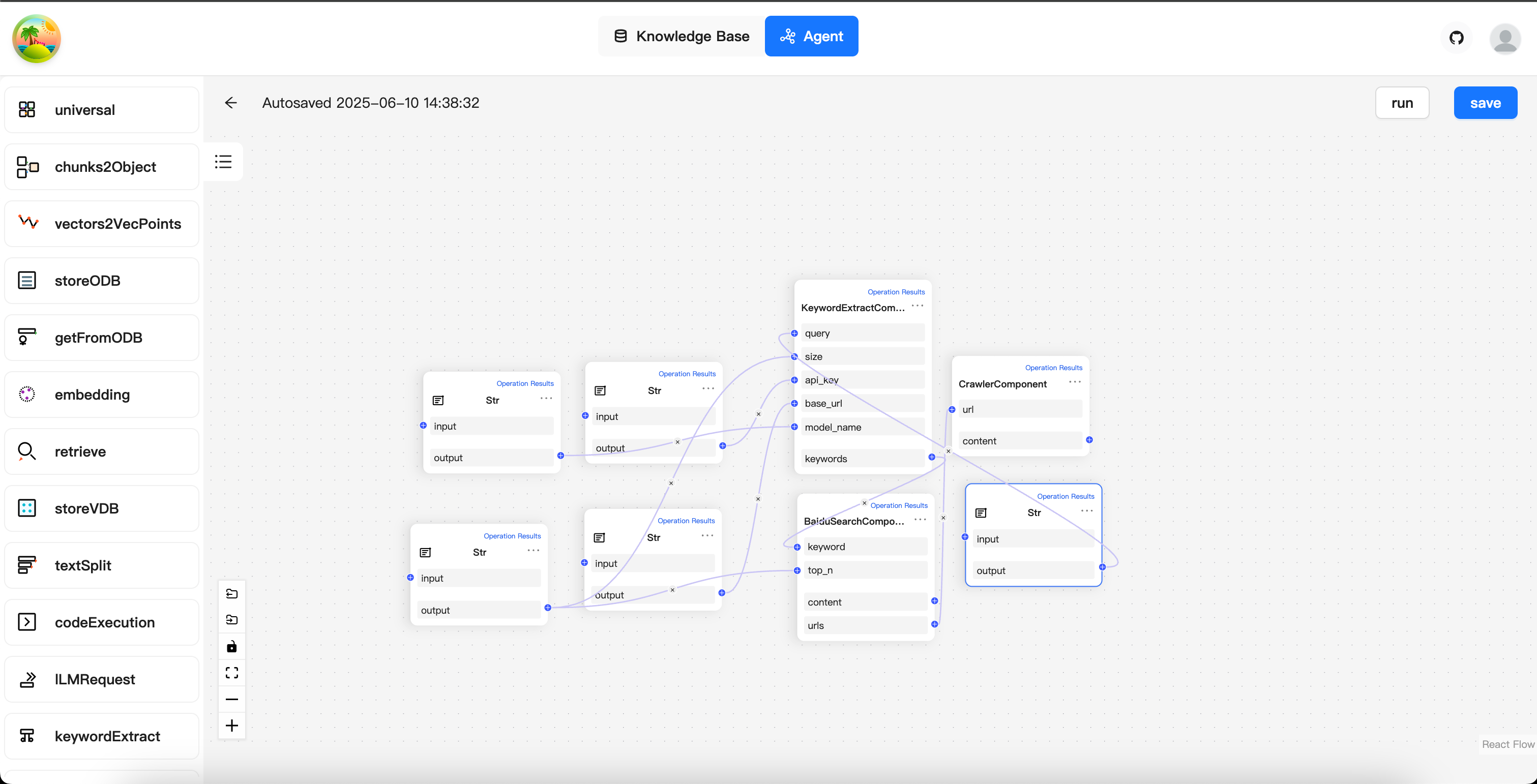Switch to the Knowledge Base tab
The height and width of the screenshot is (784, 1537).
682,37
